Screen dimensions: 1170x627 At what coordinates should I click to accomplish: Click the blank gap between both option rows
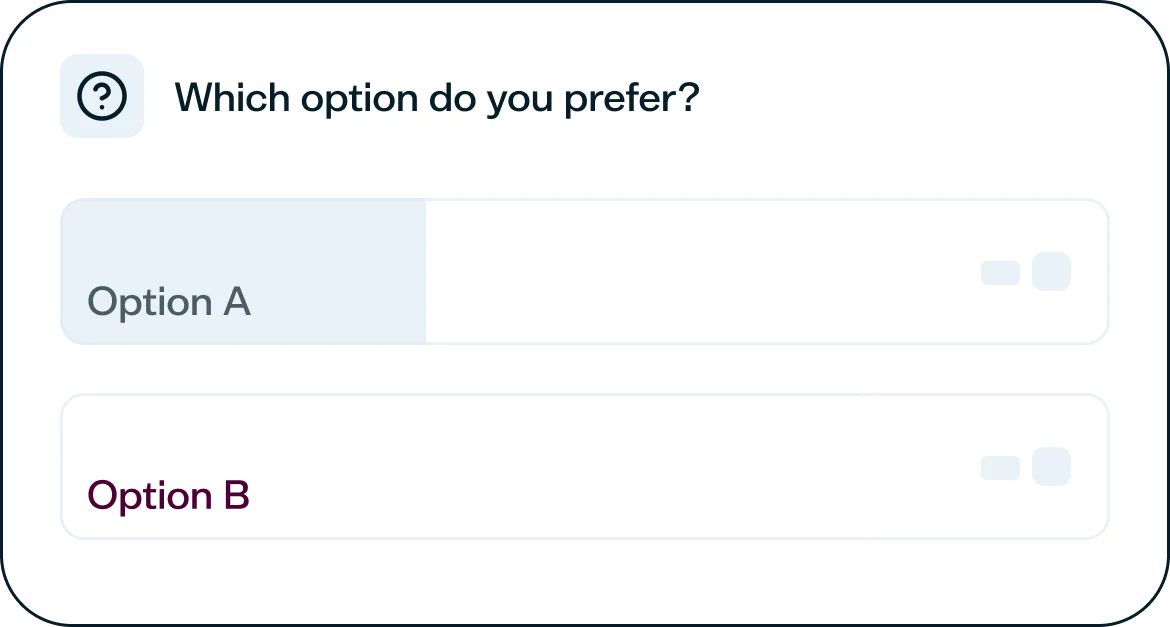click(585, 369)
